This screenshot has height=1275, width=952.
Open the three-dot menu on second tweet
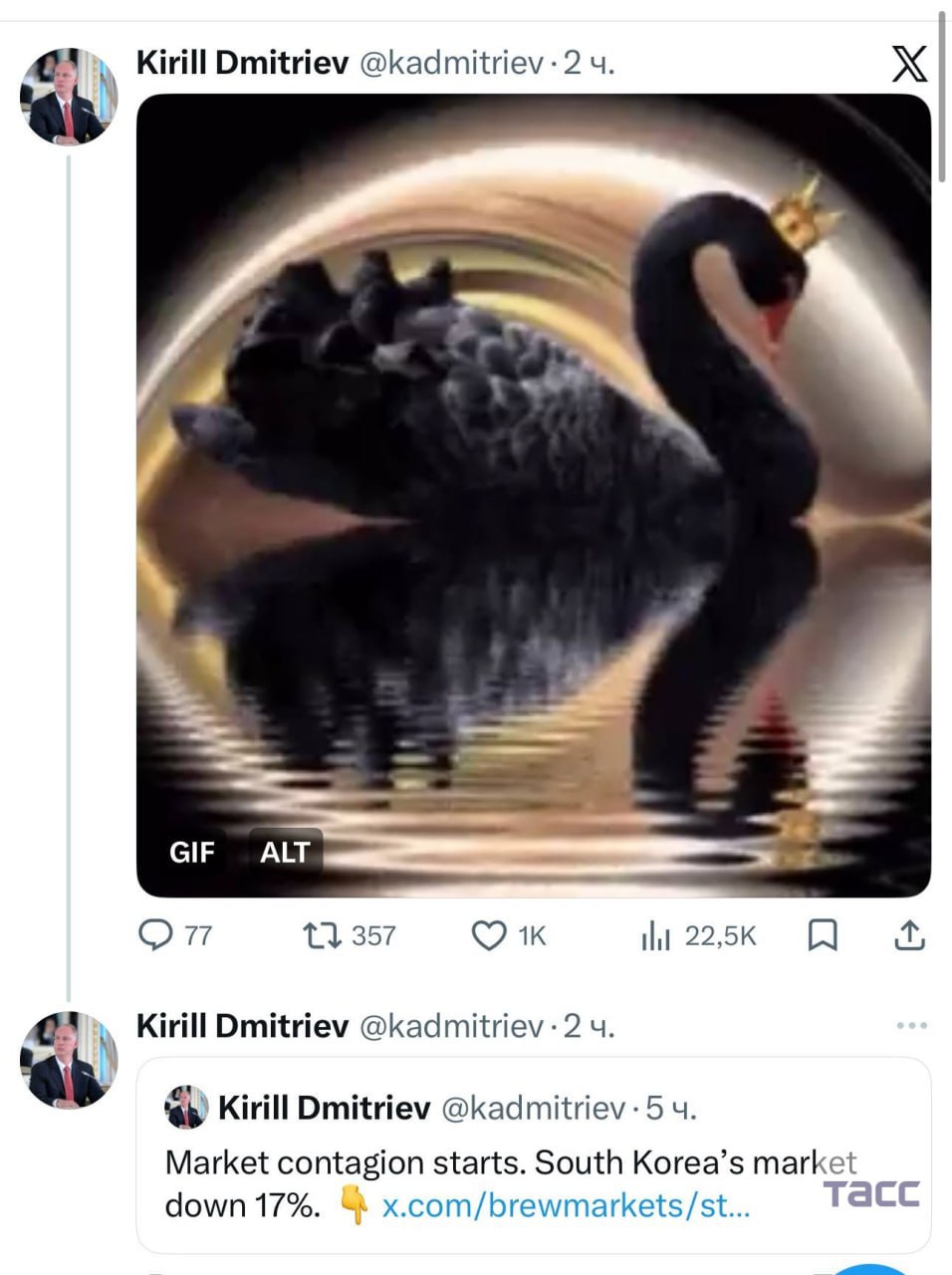[911, 1025]
